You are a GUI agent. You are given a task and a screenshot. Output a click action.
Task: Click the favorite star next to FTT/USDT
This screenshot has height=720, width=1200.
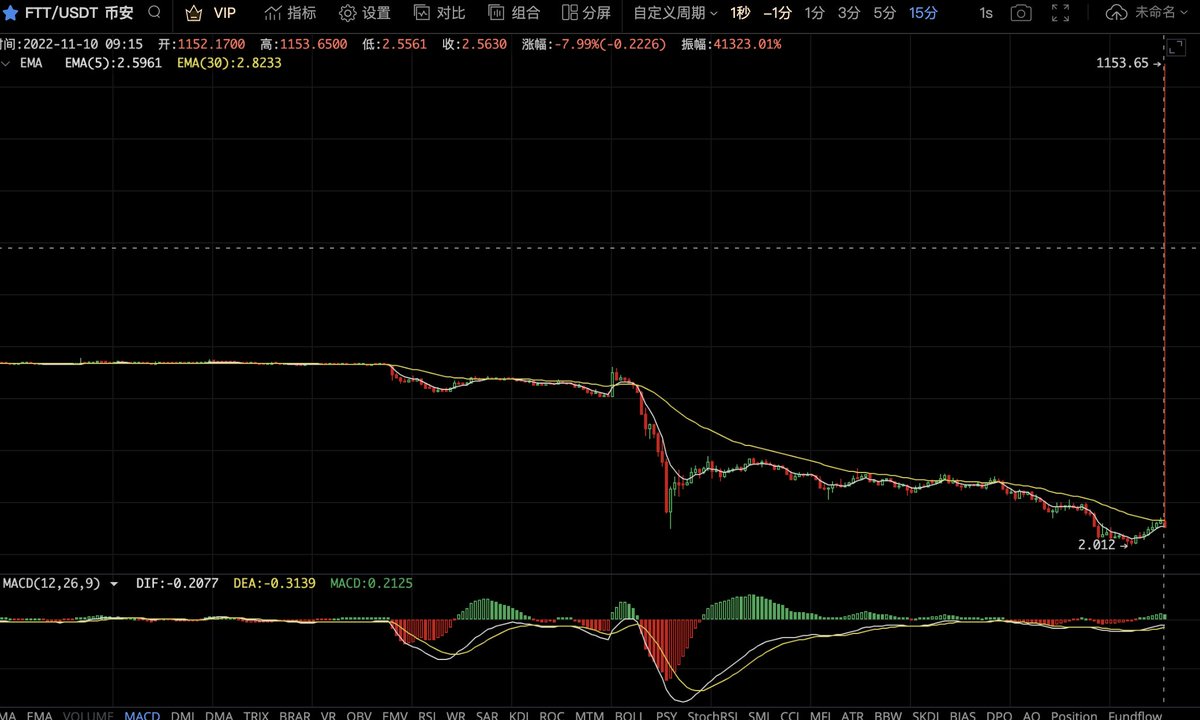pyautogui.click(x=10, y=13)
